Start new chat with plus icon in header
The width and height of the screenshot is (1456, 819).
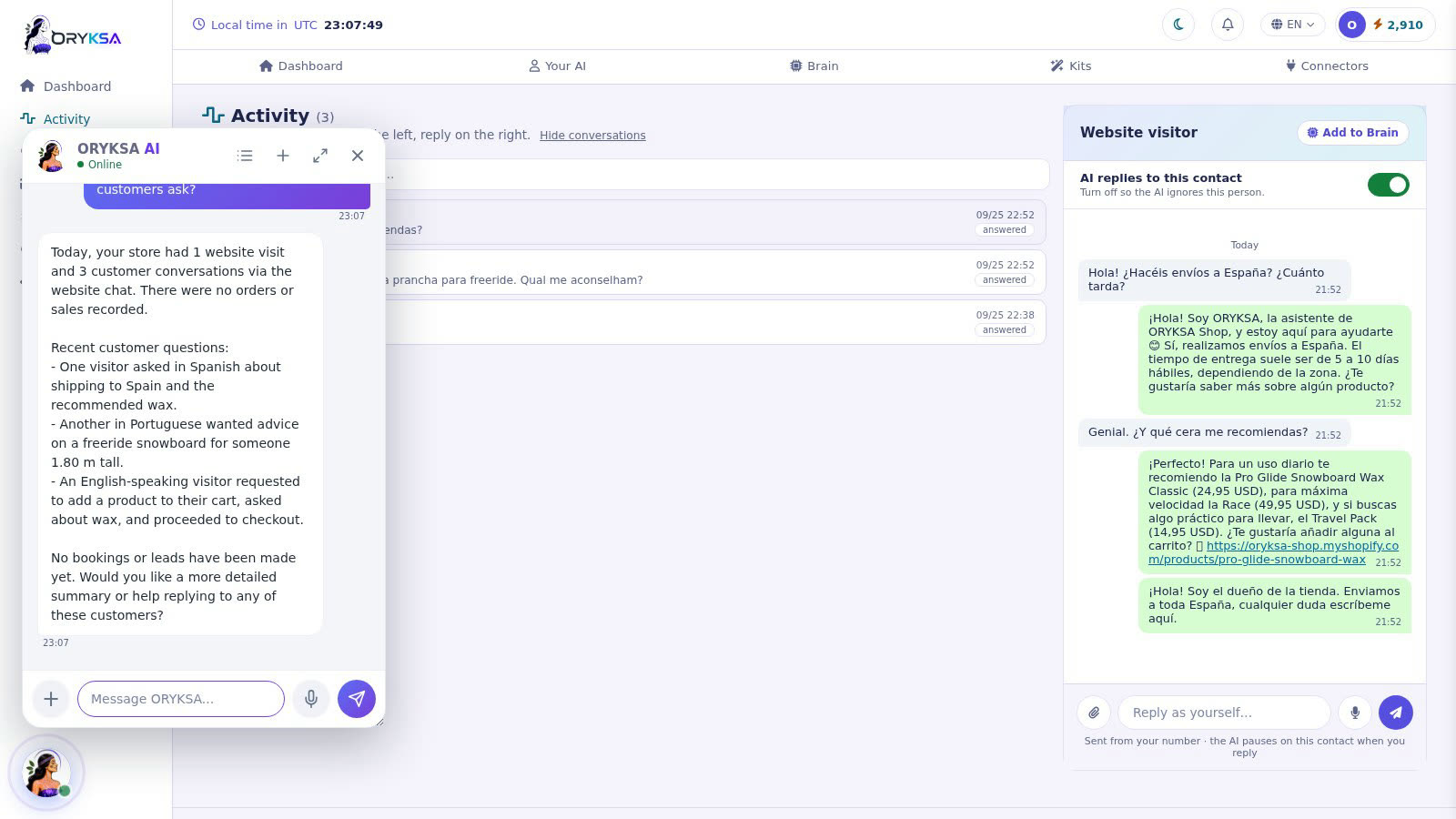tap(283, 156)
